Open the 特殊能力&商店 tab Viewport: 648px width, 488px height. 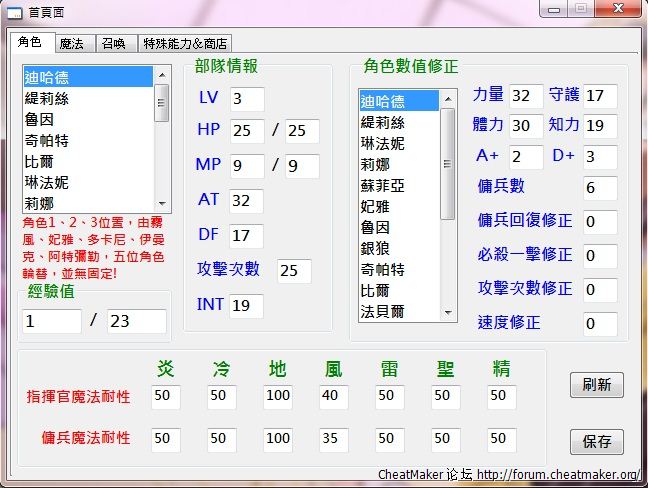[x=185, y=44]
